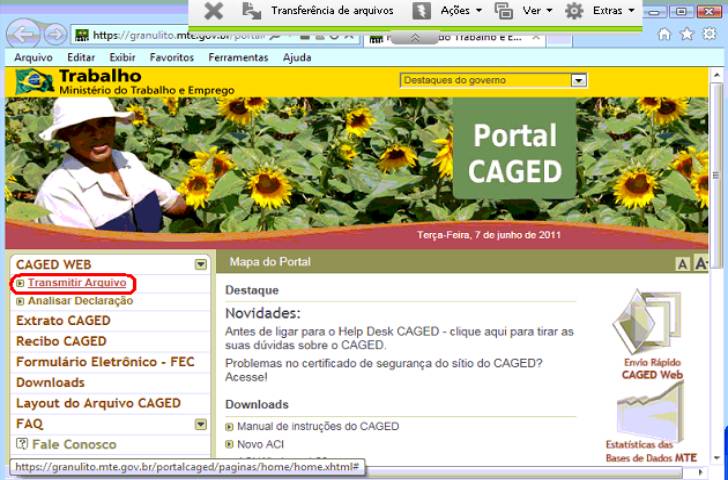
Task: Open the Arquivo menu
Action: click(33, 58)
